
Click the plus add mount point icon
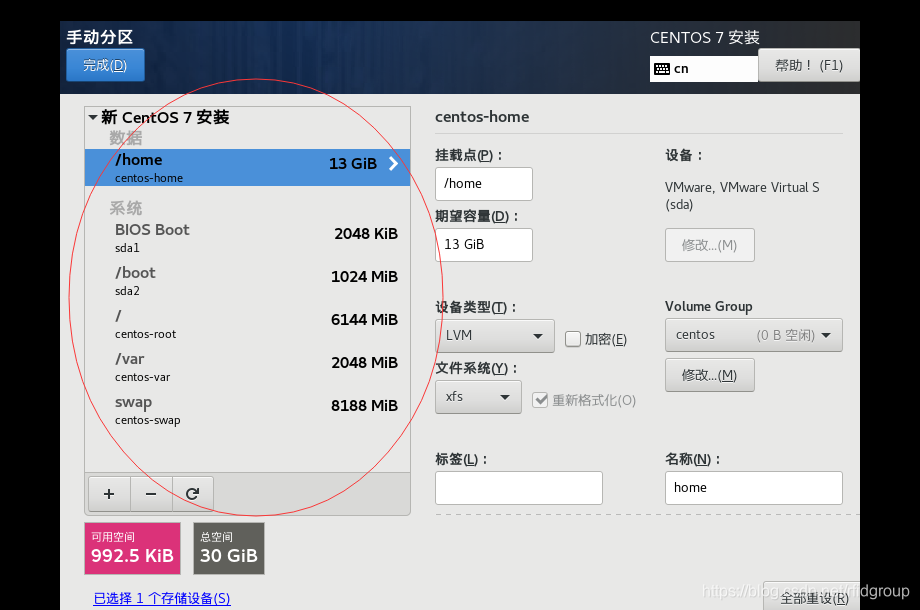point(109,494)
